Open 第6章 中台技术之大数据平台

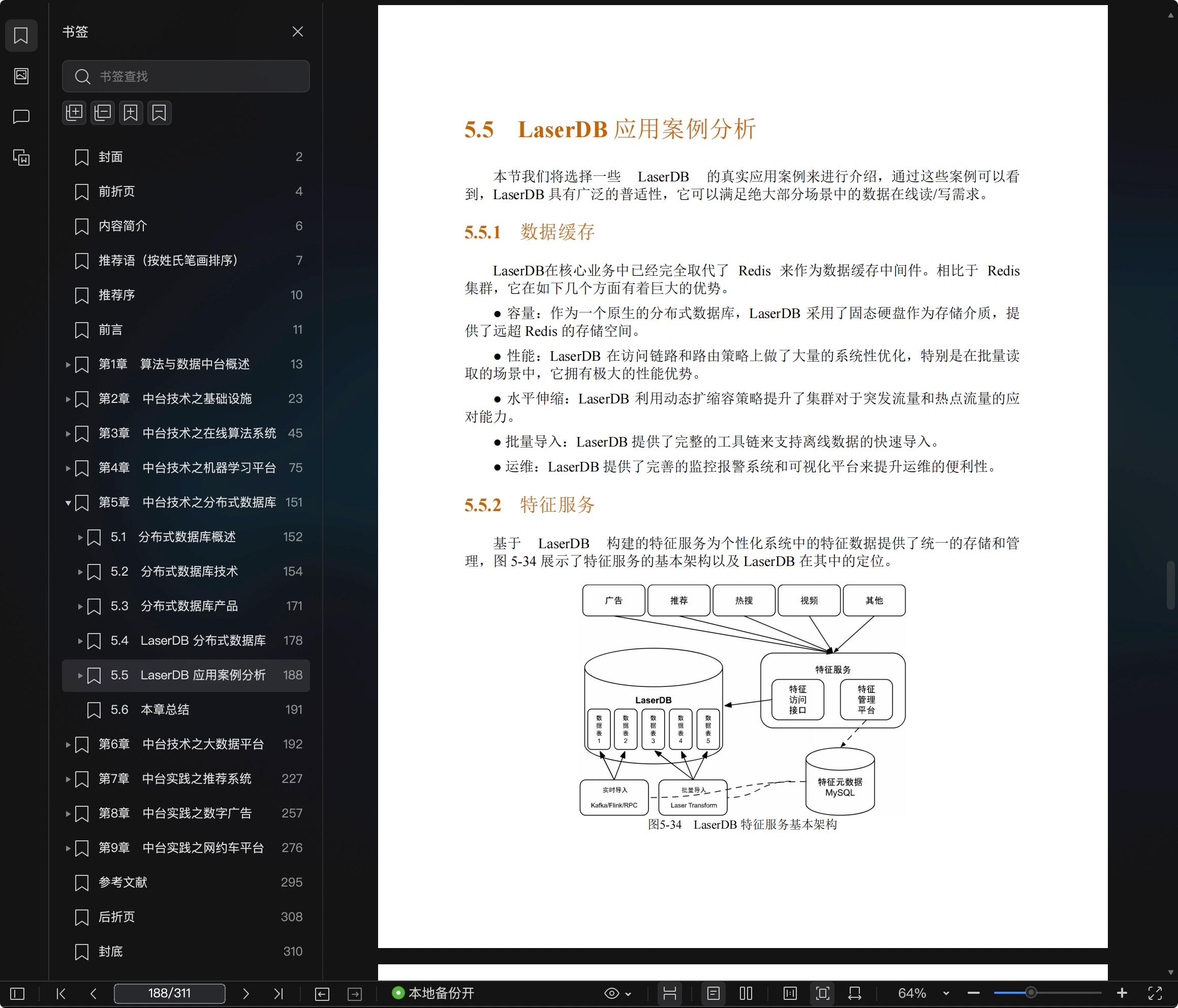pos(186,744)
